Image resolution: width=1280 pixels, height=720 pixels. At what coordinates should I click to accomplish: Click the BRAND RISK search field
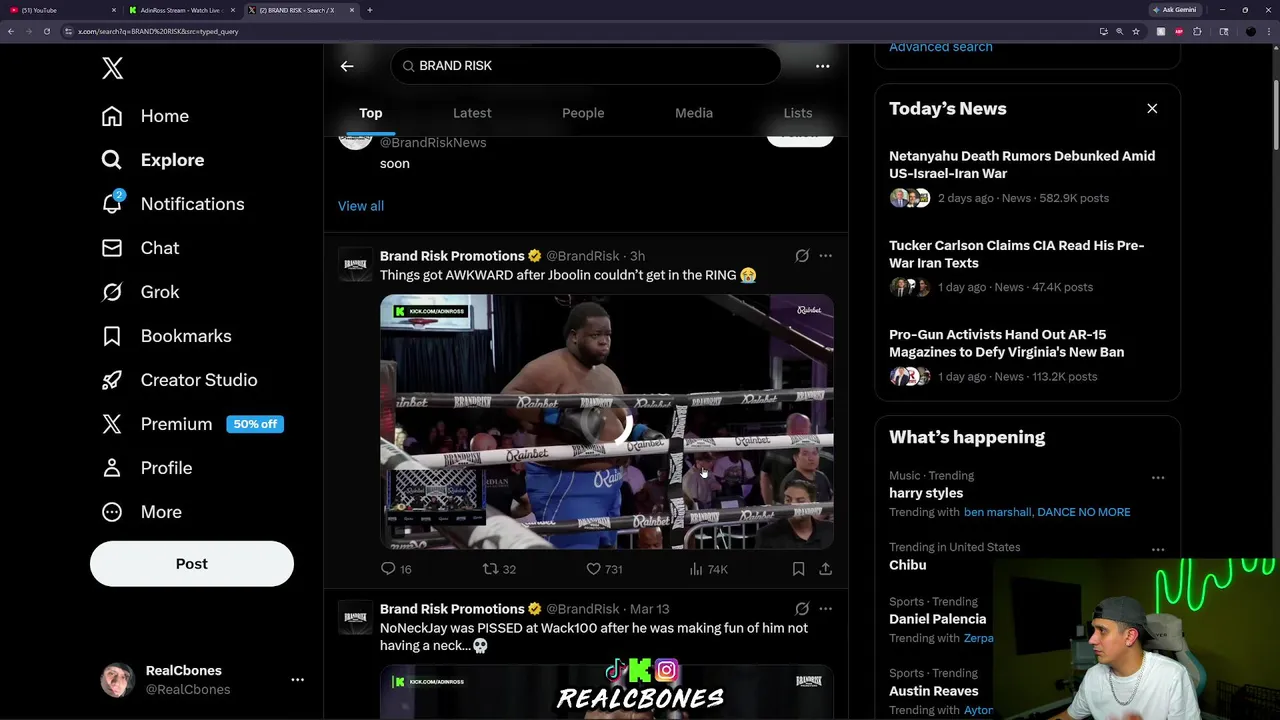586,66
